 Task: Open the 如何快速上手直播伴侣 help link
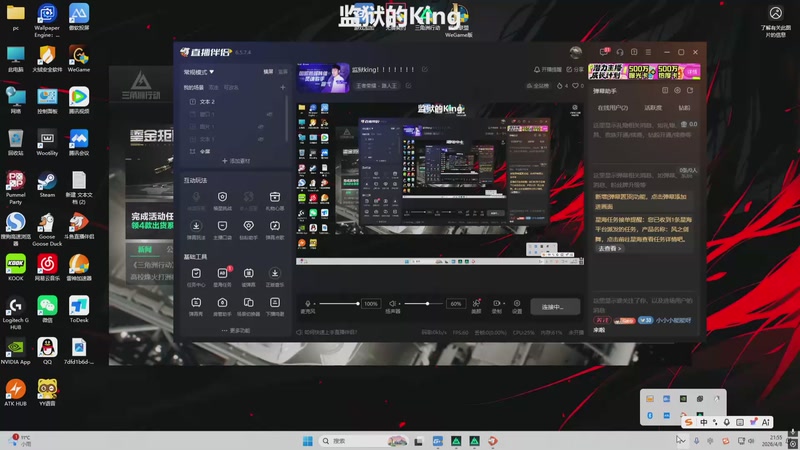(327, 332)
